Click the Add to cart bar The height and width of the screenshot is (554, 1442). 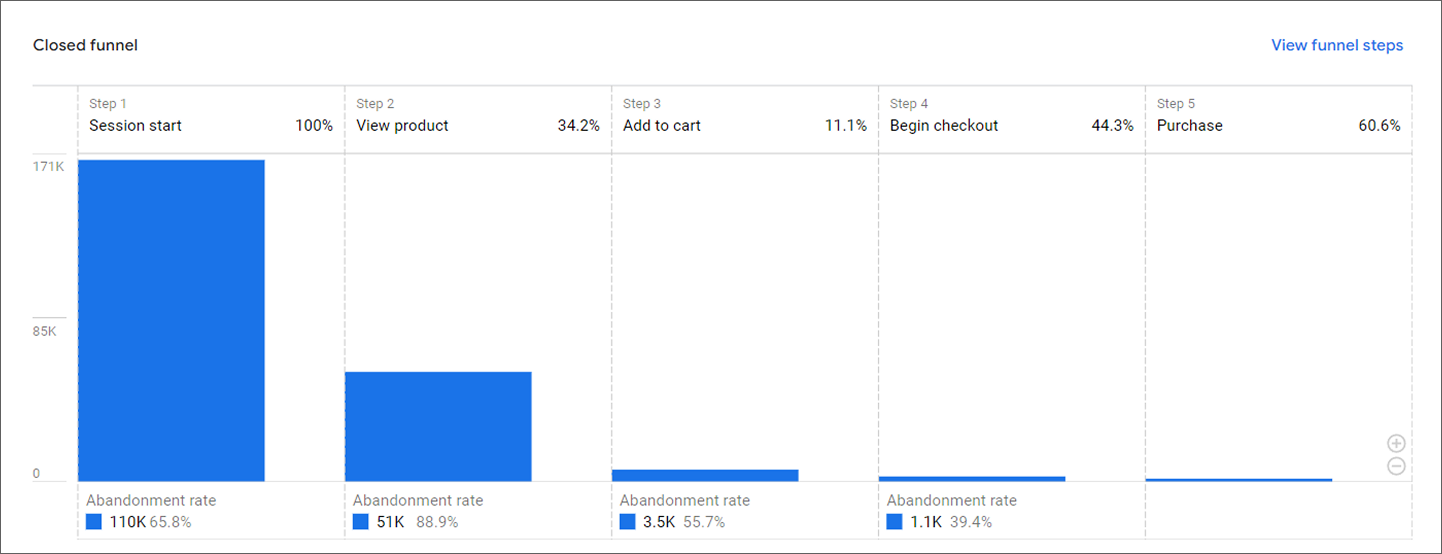705,475
